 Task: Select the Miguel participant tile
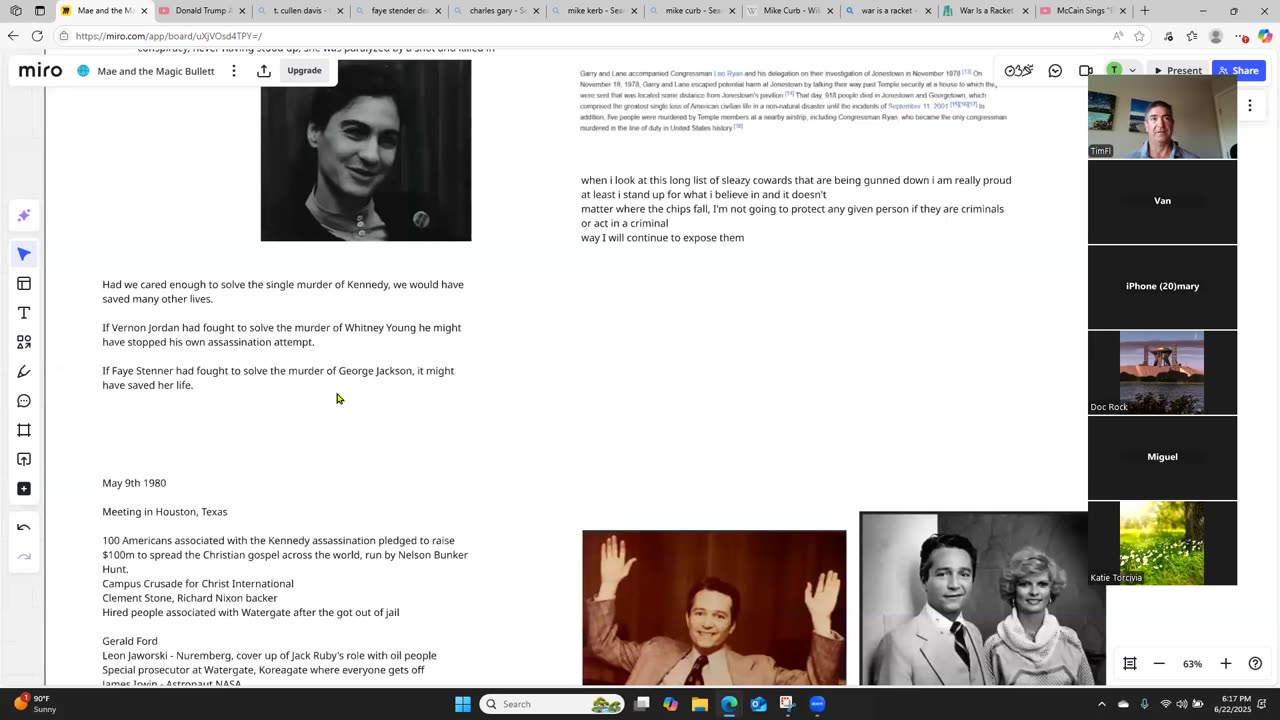click(x=1162, y=457)
